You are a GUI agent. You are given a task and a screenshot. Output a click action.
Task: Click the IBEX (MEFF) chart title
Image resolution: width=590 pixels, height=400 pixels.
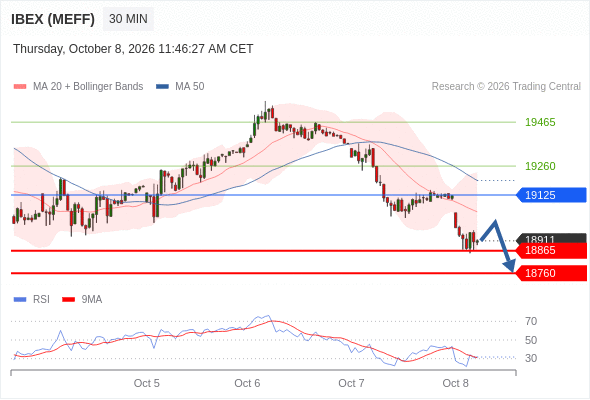coord(53,19)
